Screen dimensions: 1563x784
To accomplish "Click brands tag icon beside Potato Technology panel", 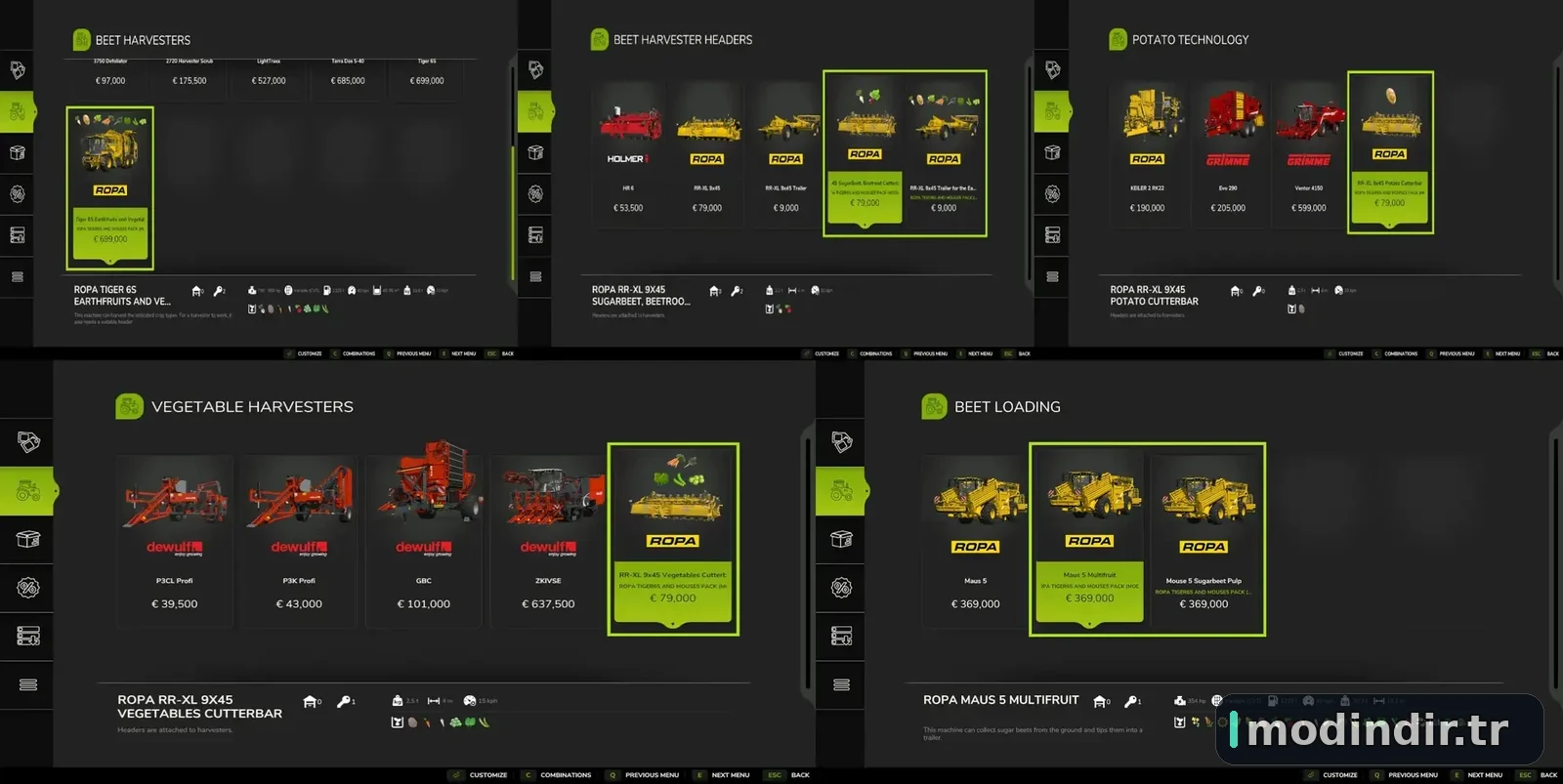I will (x=1052, y=70).
